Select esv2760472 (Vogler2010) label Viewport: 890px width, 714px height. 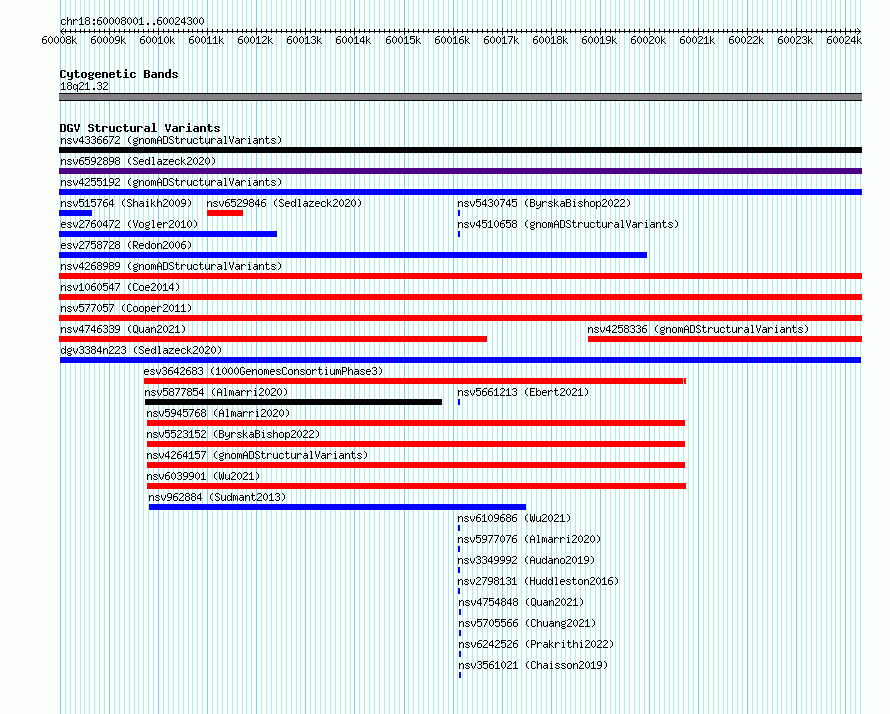click(129, 224)
